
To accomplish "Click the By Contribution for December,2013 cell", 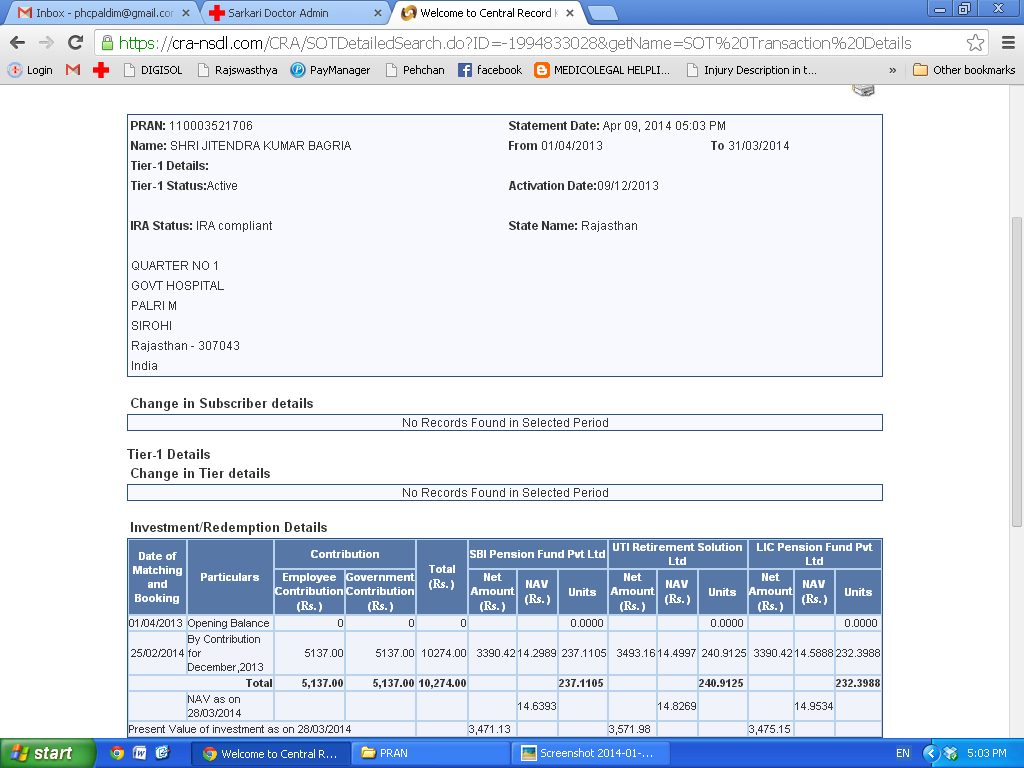I will [x=230, y=653].
